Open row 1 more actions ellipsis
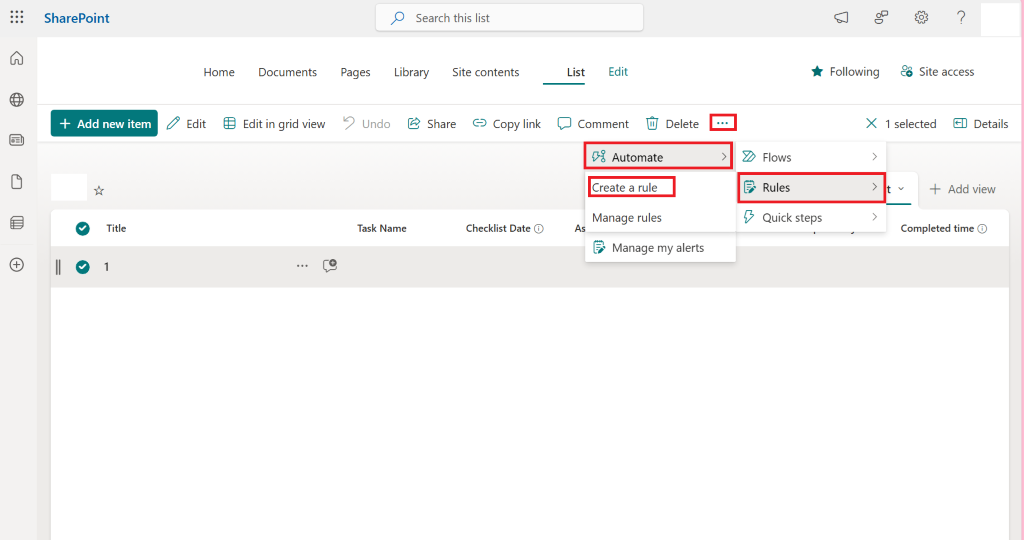The height and width of the screenshot is (540, 1024). (x=302, y=266)
